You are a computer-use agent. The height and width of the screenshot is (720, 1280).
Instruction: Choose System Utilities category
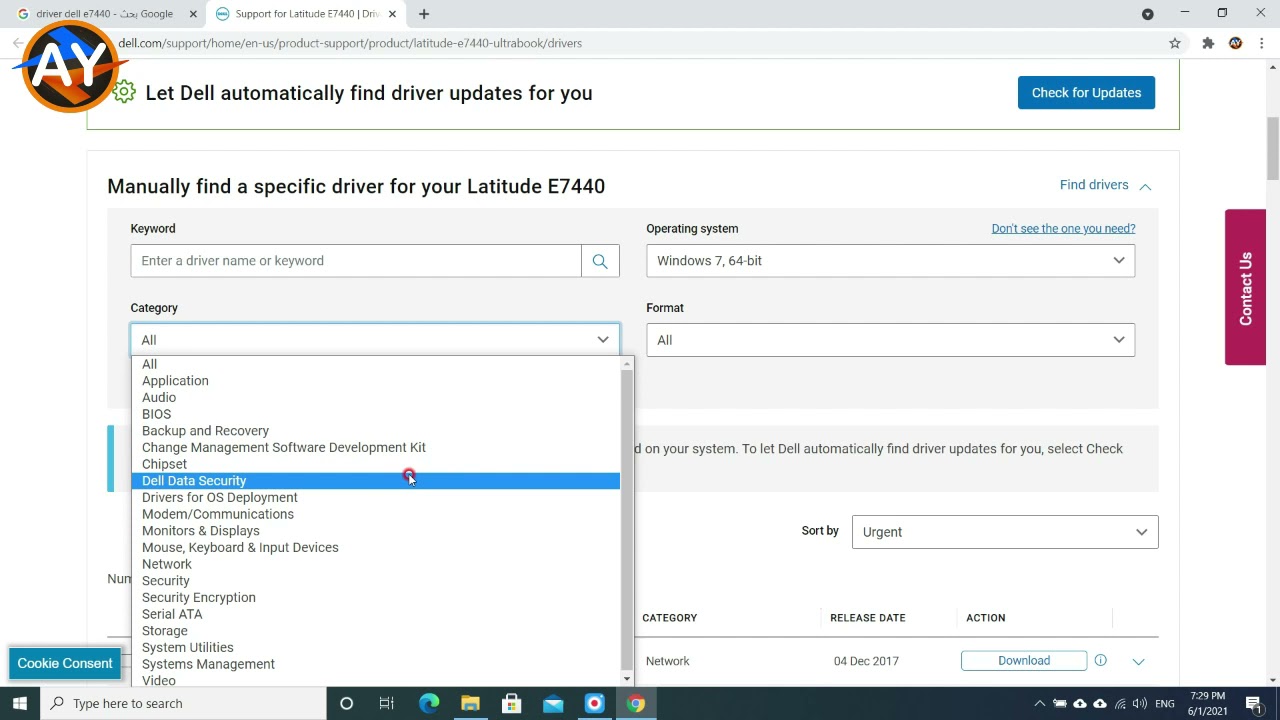pos(376,647)
